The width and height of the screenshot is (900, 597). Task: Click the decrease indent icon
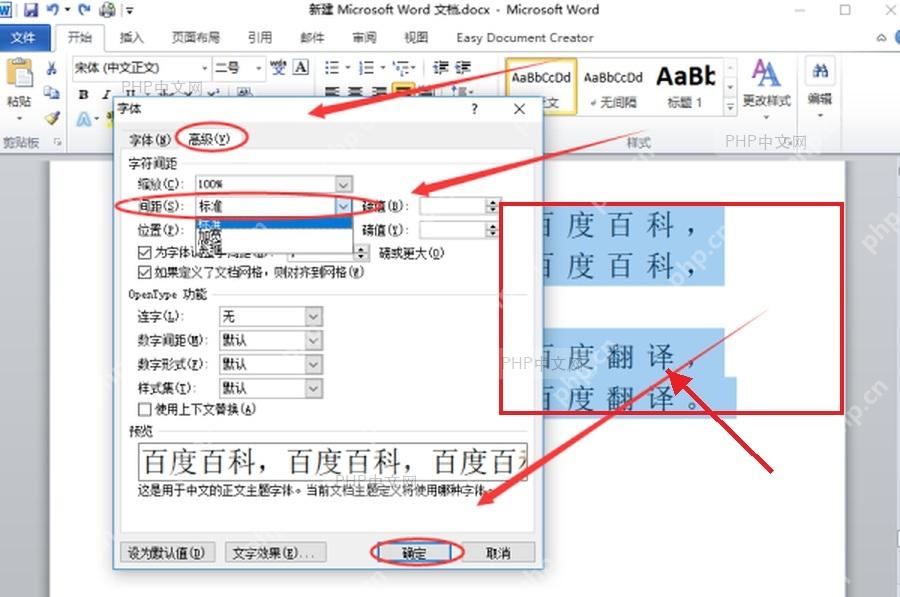(x=441, y=68)
